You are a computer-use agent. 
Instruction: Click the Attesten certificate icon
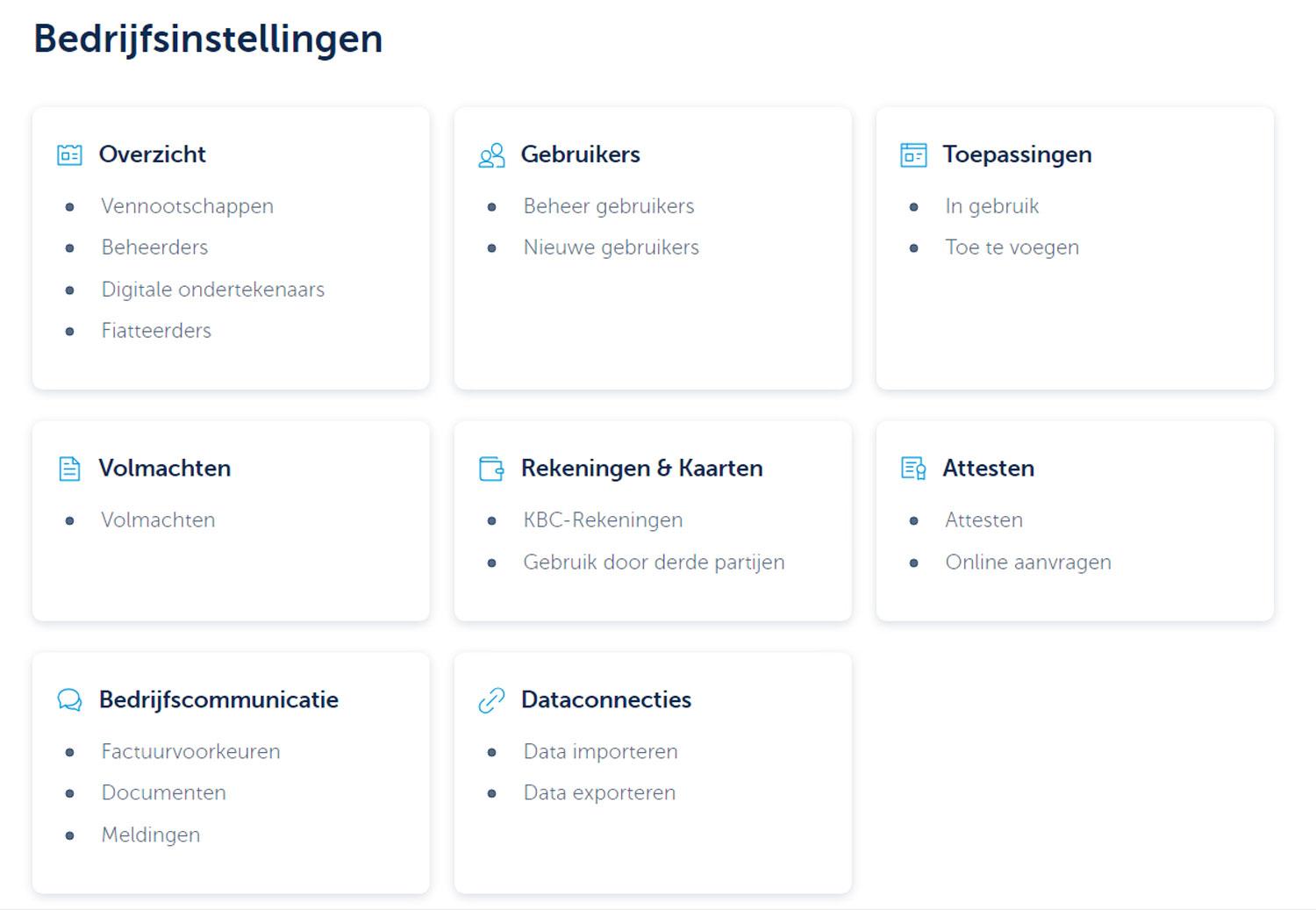click(x=913, y=469)
